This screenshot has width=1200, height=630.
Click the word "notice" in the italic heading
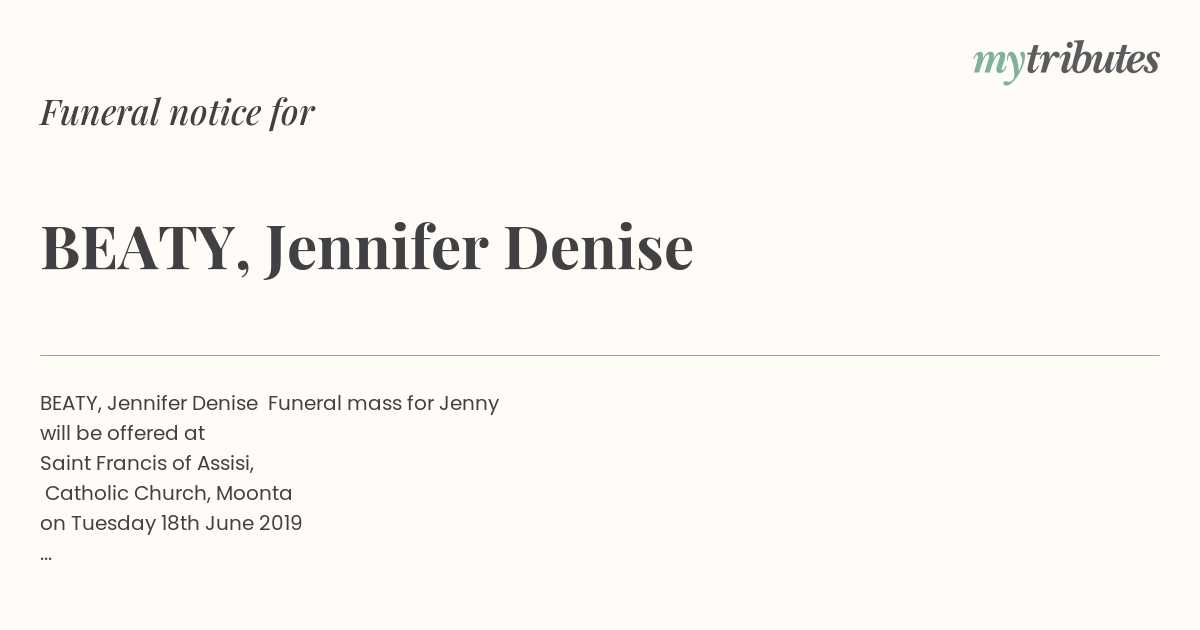point(215,113)
